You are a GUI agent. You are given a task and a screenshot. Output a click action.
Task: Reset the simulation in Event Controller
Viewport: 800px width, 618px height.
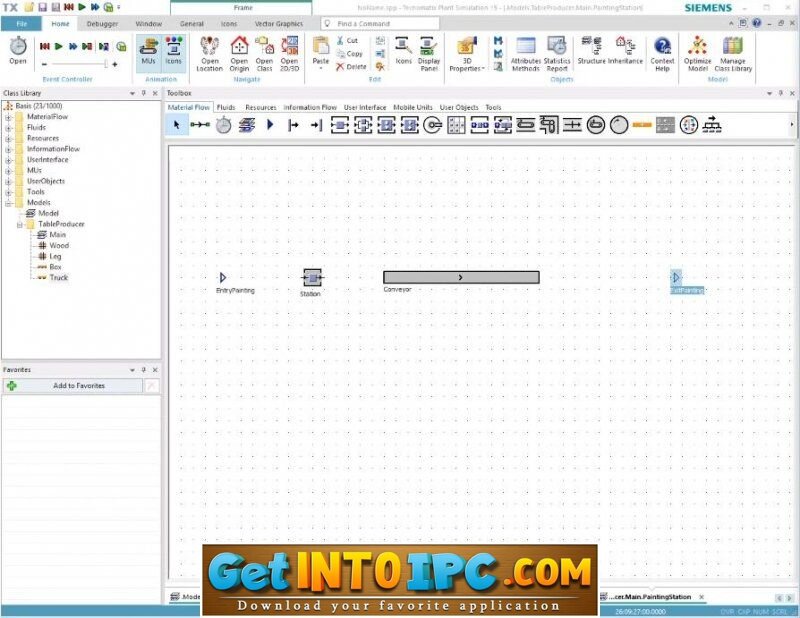click(x=45, y=46)
